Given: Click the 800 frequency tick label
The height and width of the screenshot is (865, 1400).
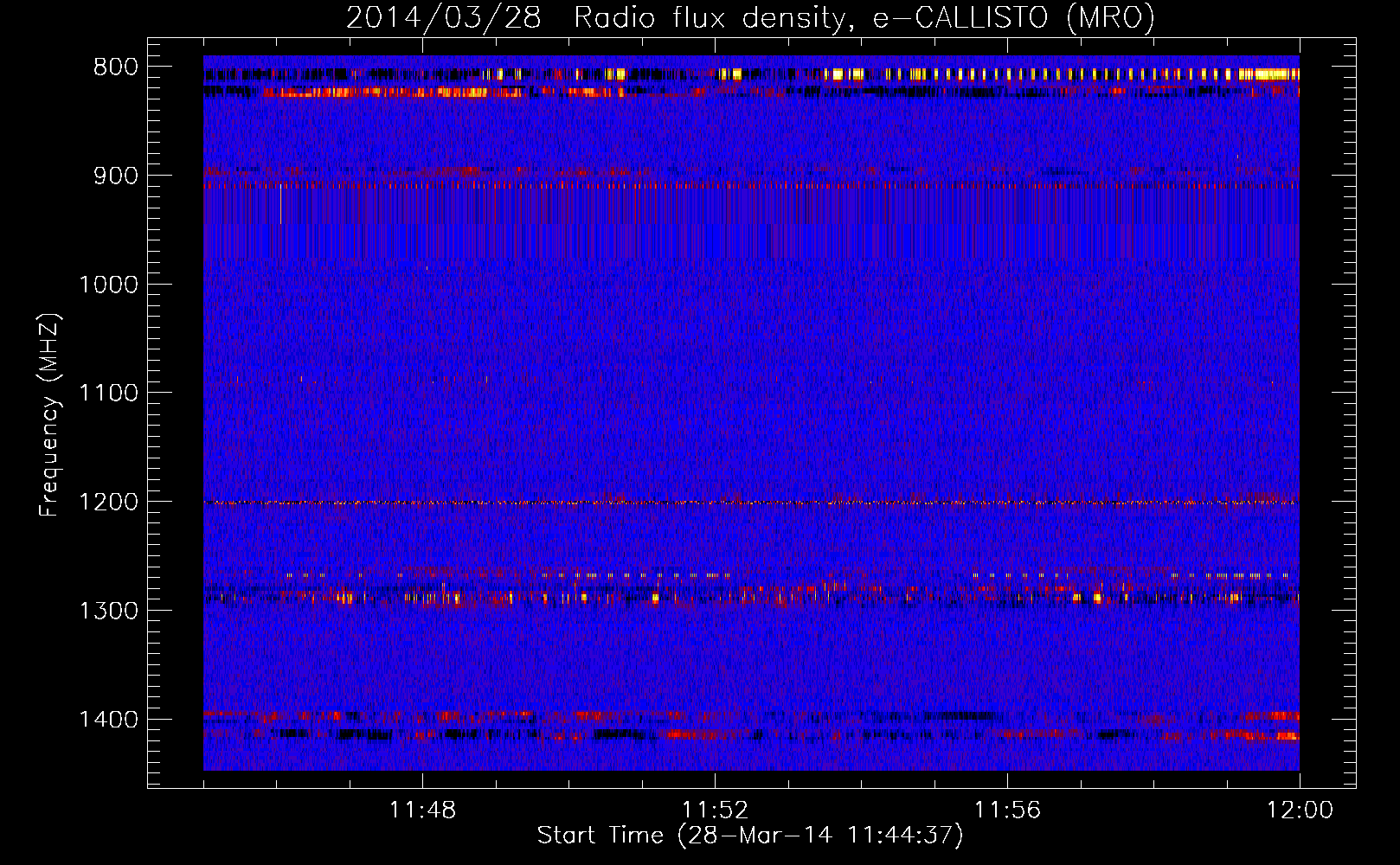Looking at the screenshot, I should 116,67.
